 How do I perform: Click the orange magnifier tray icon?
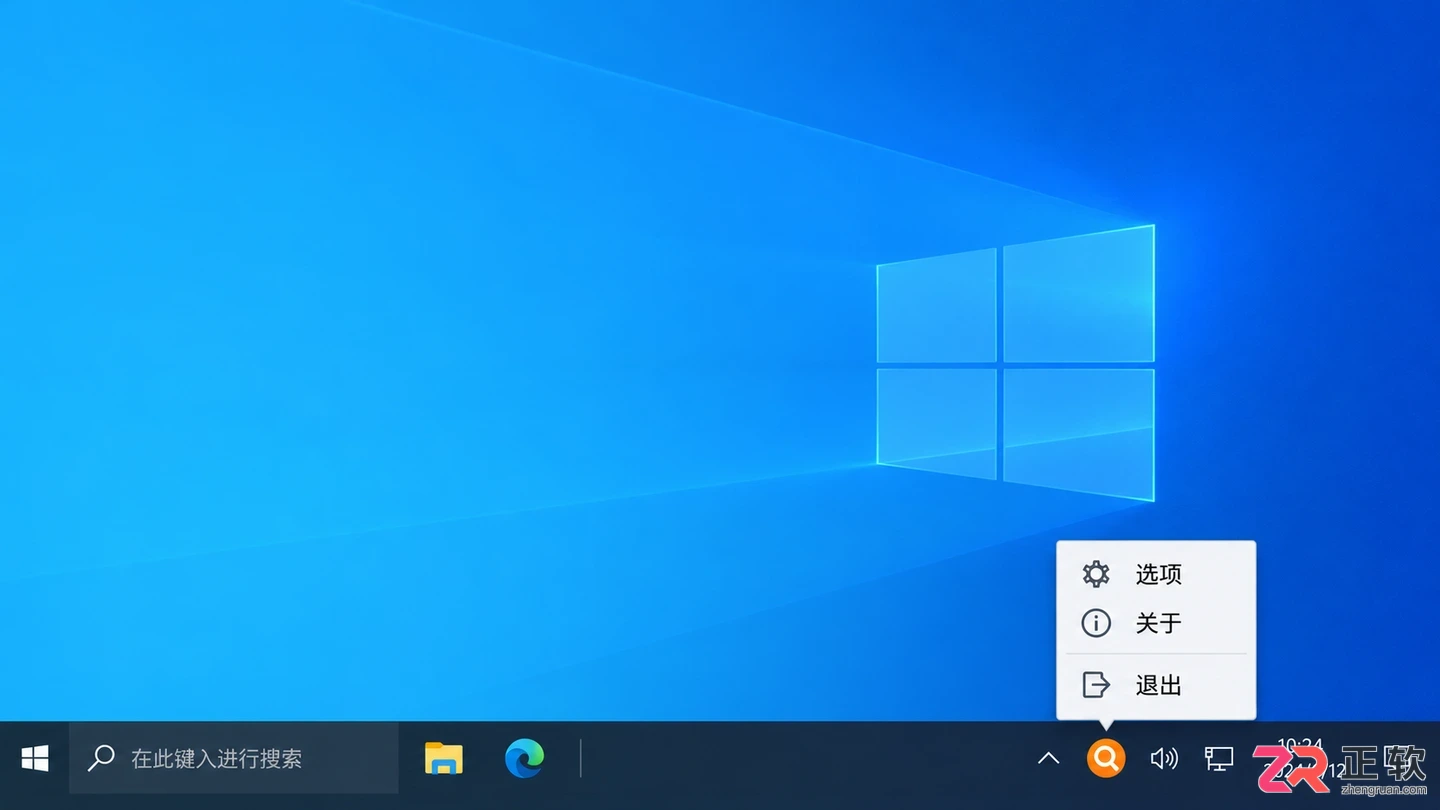1106,759
